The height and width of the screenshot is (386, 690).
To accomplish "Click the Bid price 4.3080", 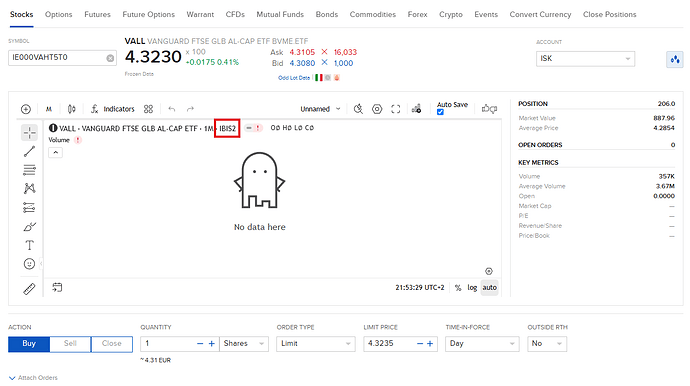I will click(302, 63).
